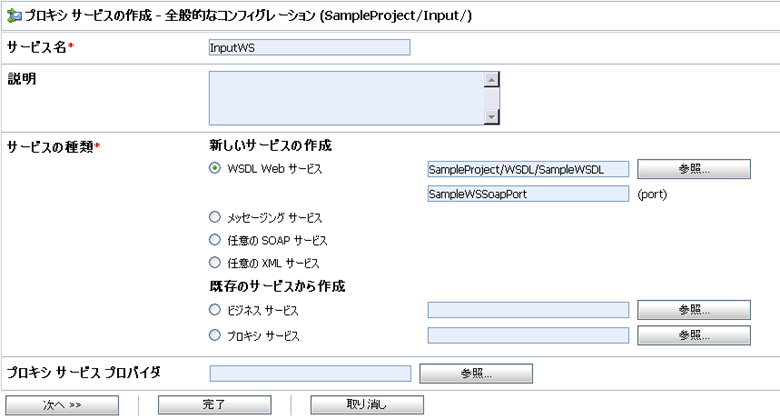The width and height of the screenshot is (780, 419).
Task: Select the ビジネス サービス radio button
Action: point(214,310)
